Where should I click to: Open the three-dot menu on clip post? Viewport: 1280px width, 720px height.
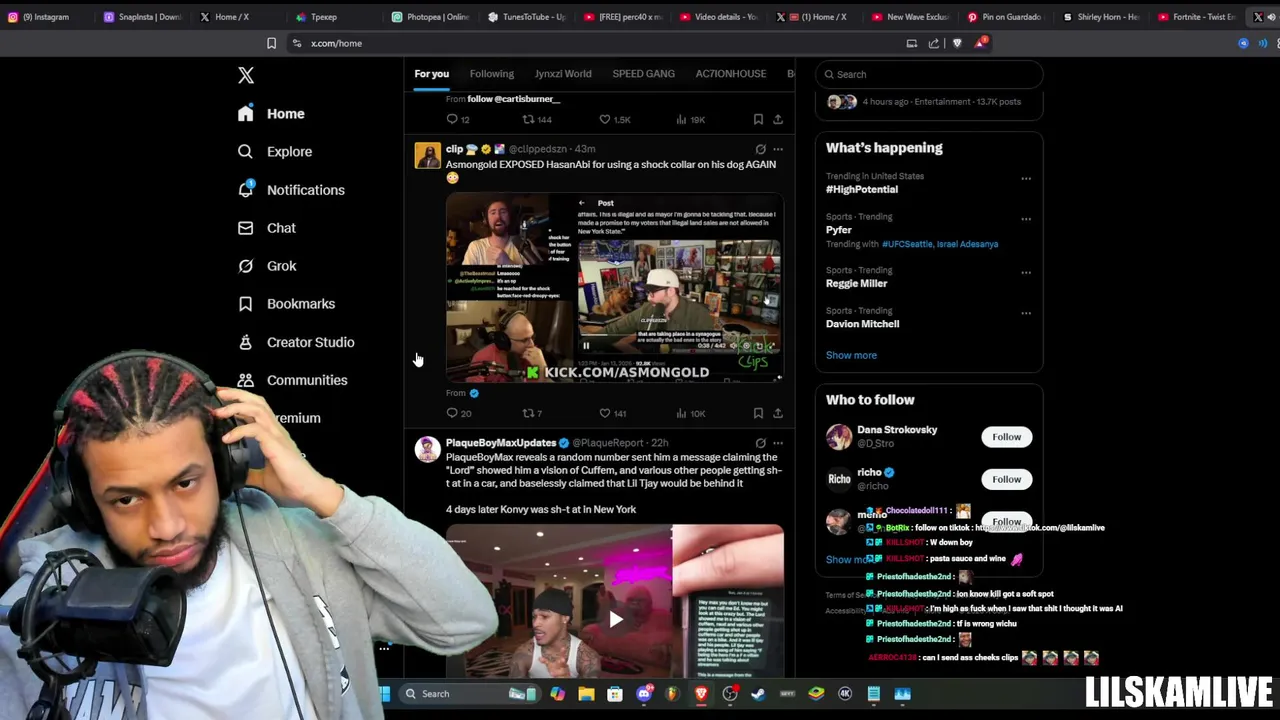pyautogui.click(x=778, y=149)
